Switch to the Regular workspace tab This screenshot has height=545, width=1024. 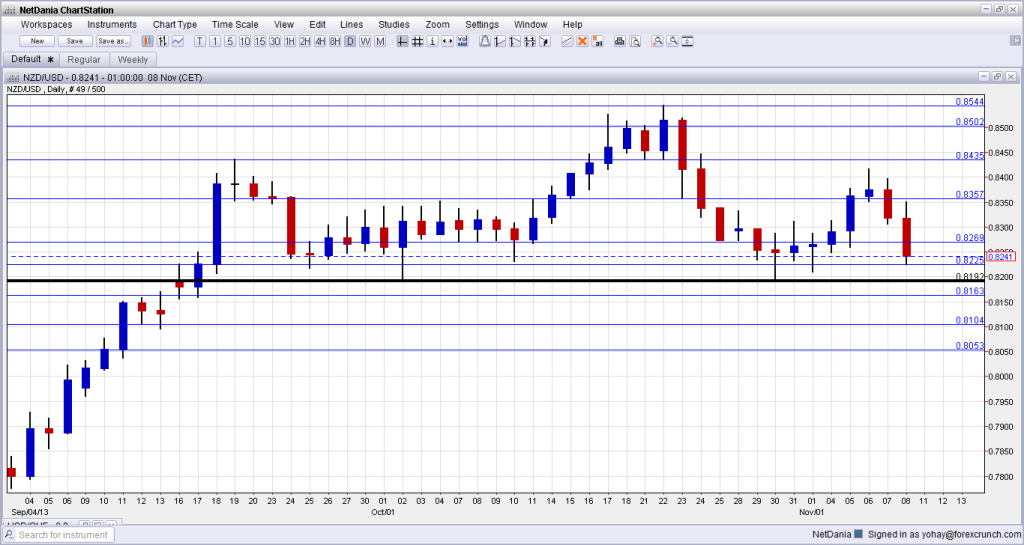(84, 59)
